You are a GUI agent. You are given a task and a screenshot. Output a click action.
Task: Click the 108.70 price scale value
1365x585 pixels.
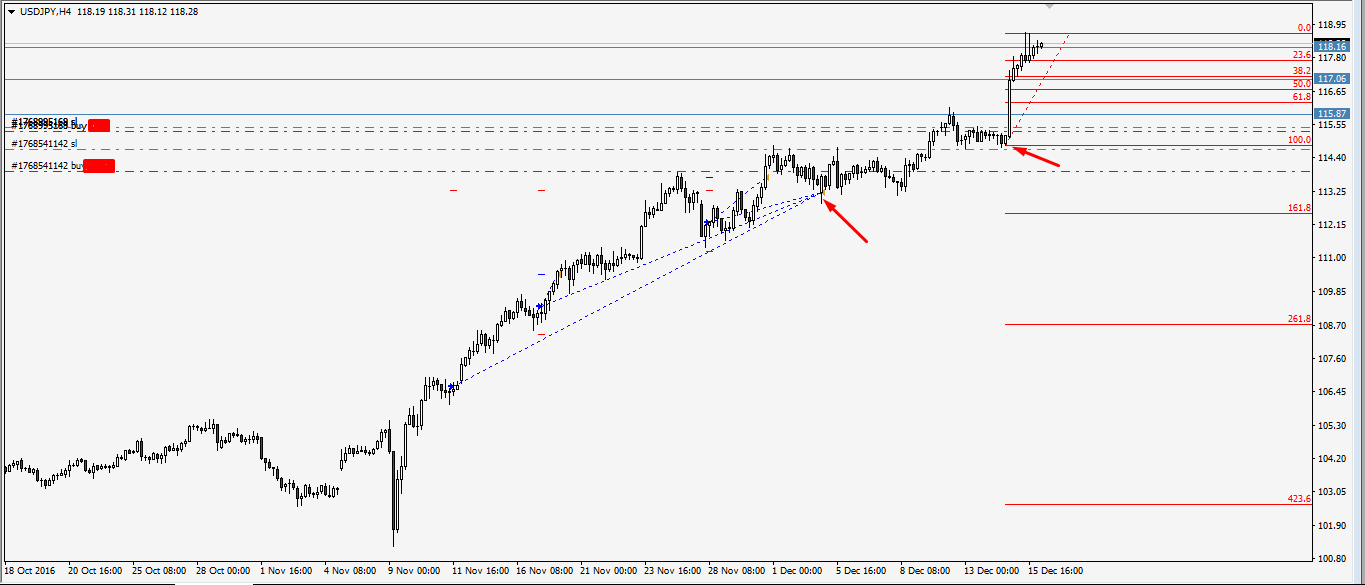click(1333, 325)
